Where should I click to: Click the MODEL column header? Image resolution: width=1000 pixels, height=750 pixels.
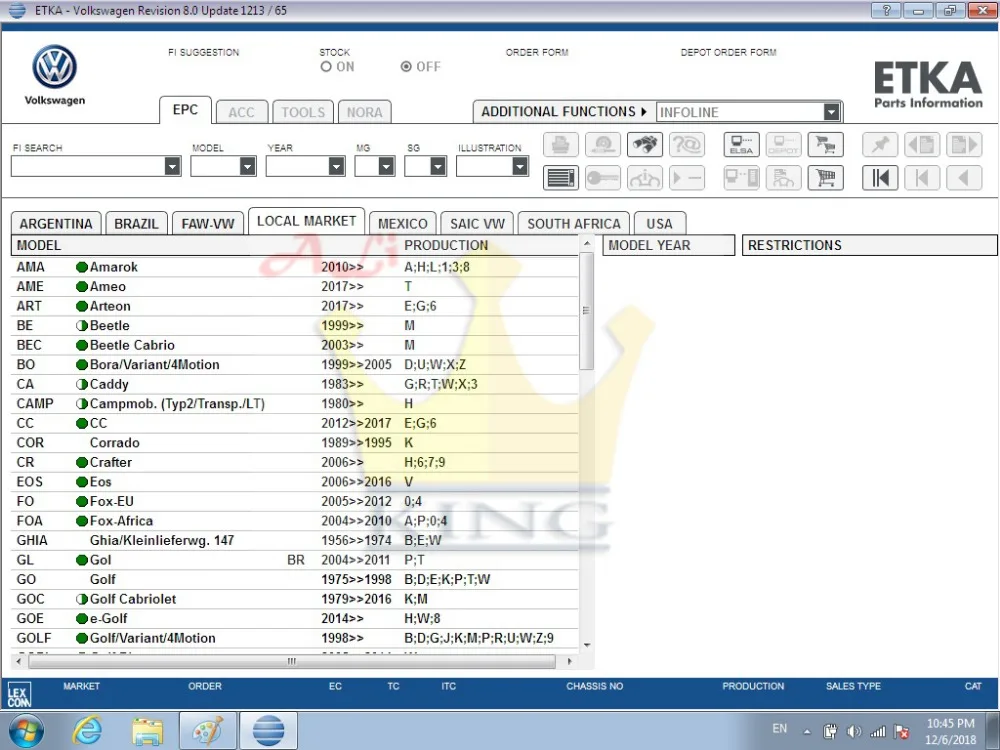point(39,246)
